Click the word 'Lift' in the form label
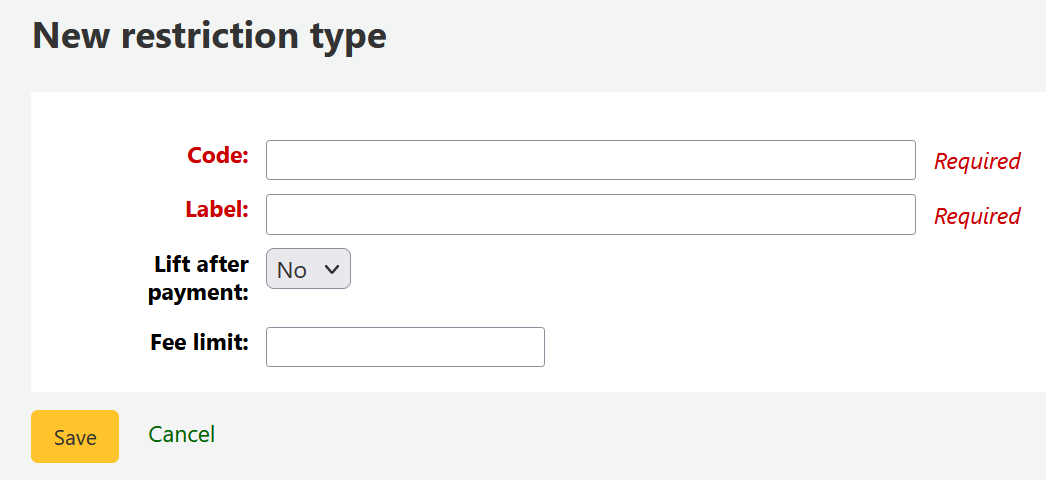1046x480 pixels. tap(172, 265)
